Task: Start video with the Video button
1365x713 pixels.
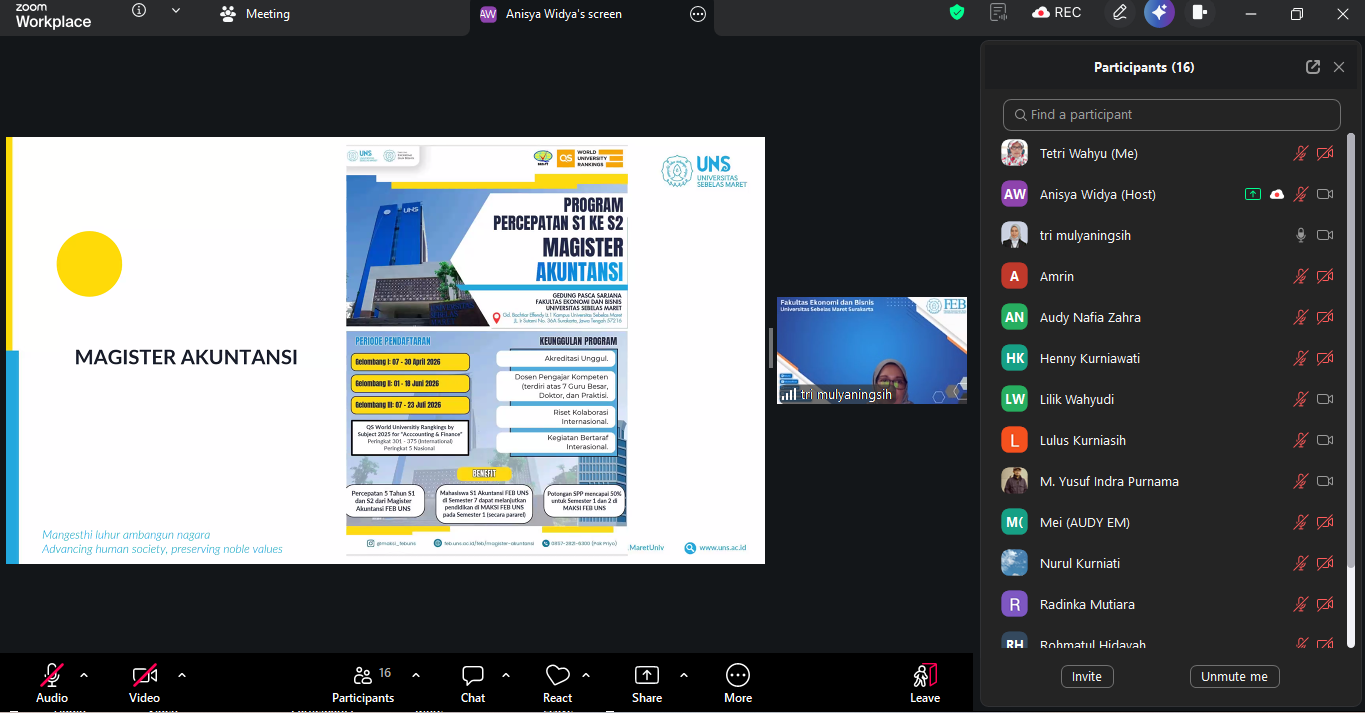Action: tap(144, 683)
